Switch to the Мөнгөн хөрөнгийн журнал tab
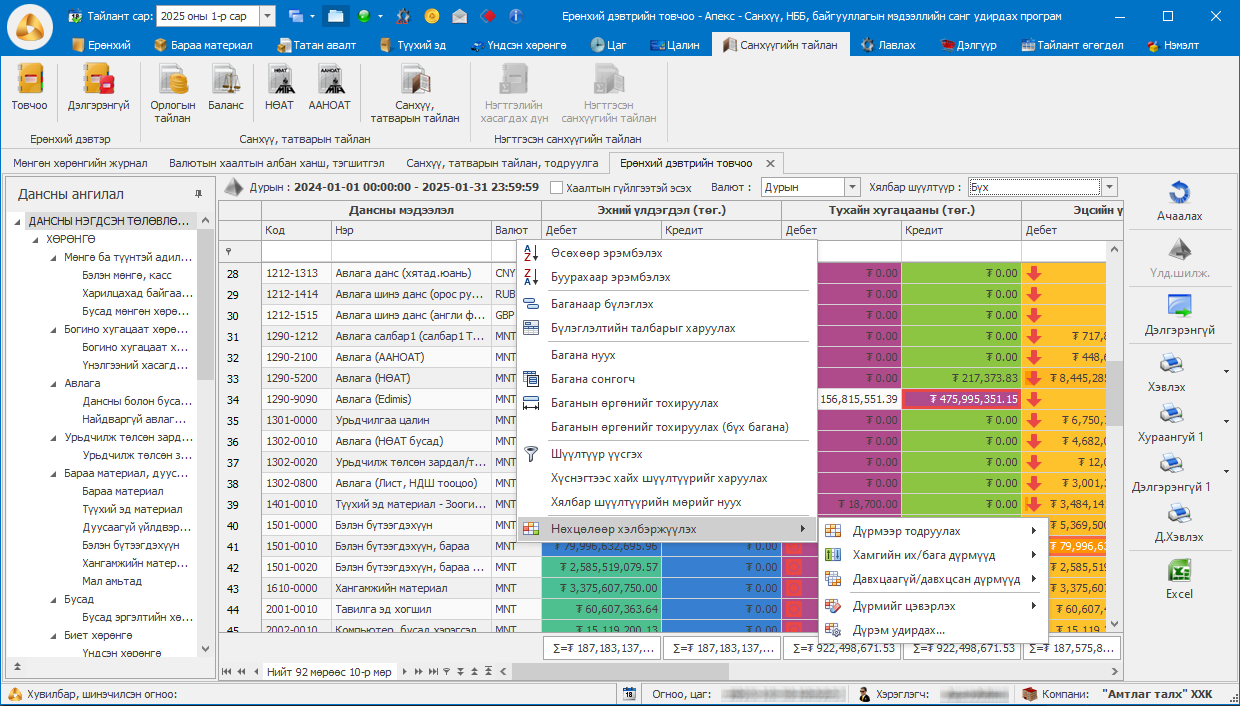This screenshot has width=1240, height=706. 80,163
